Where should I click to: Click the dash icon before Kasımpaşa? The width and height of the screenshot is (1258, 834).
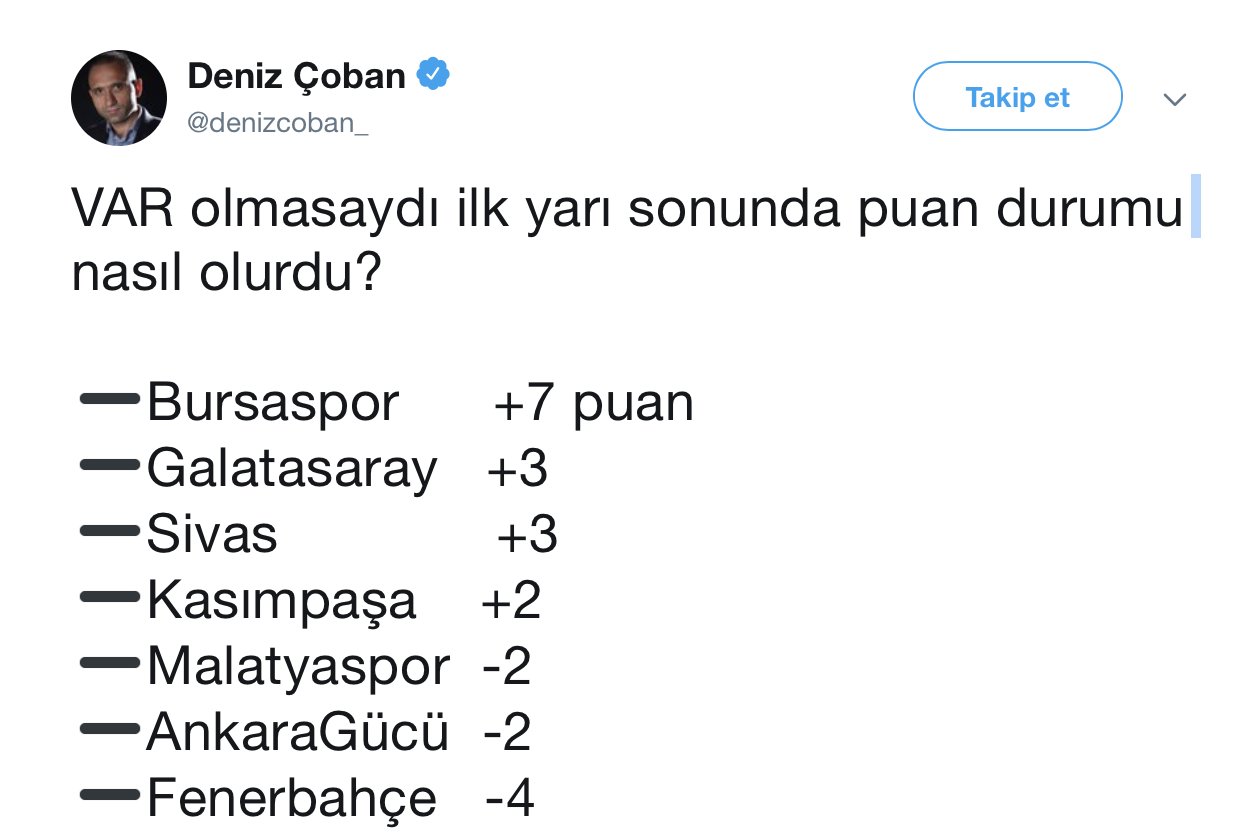click(x=108, y=597)
